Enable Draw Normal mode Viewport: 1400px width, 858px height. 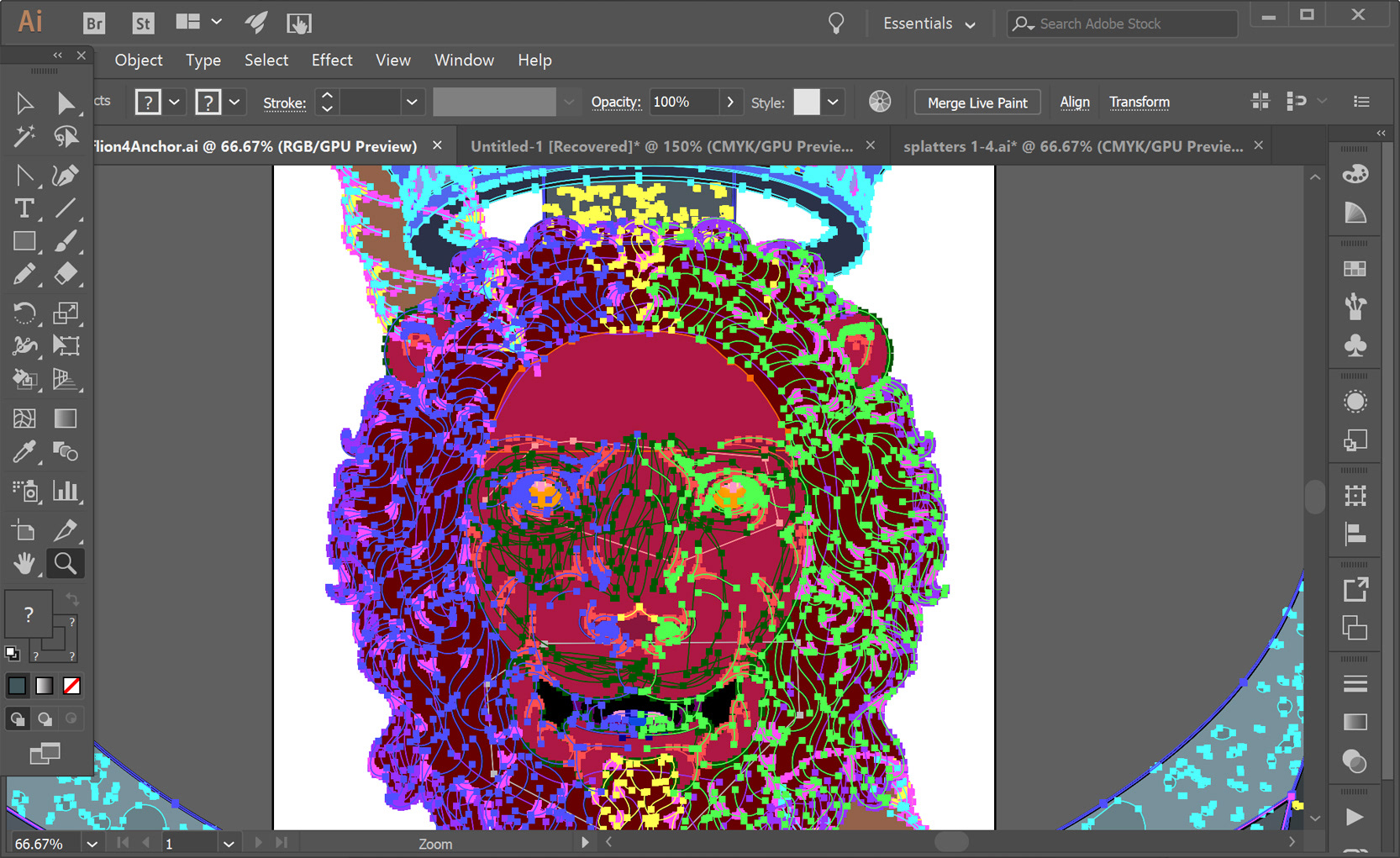pos(17,719)
